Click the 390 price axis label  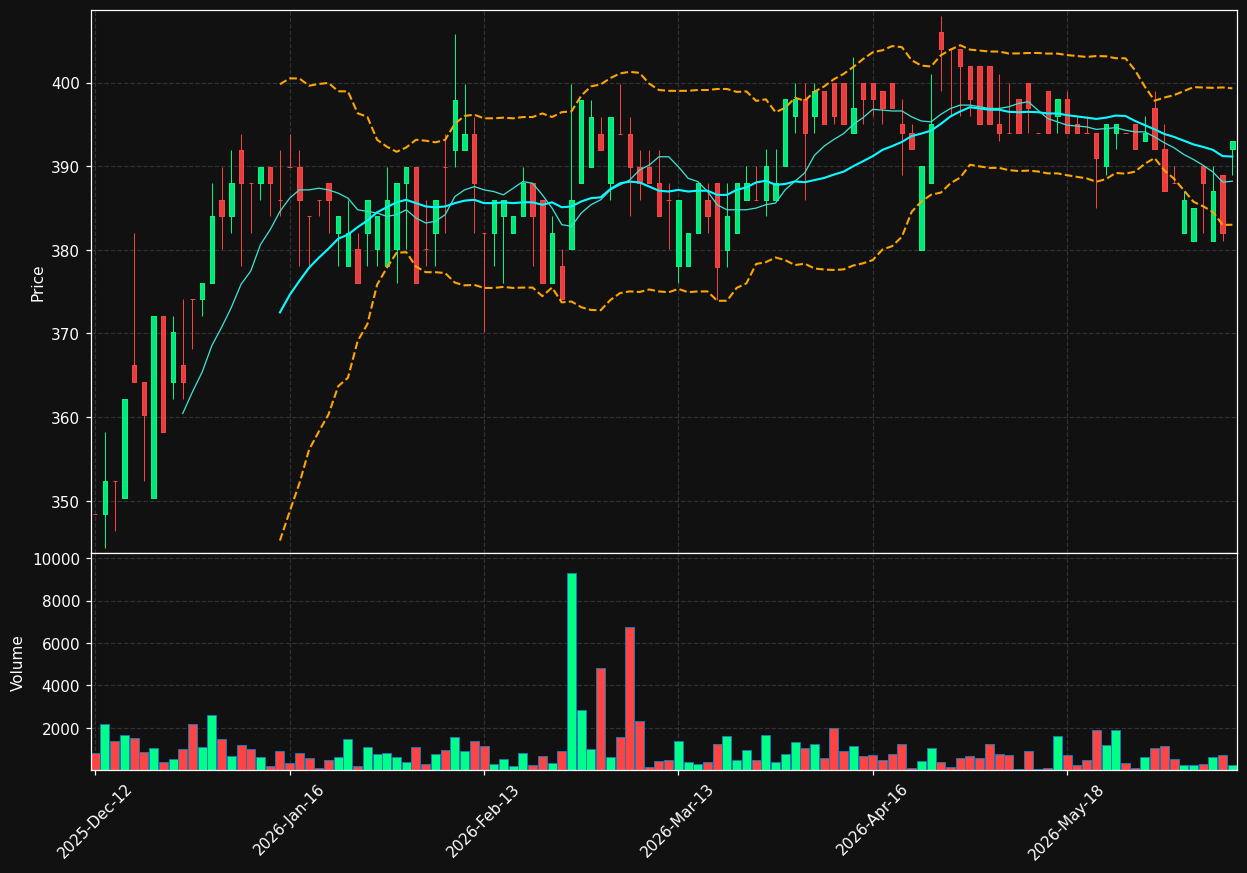pyautogui.click(x=67, y=167)
